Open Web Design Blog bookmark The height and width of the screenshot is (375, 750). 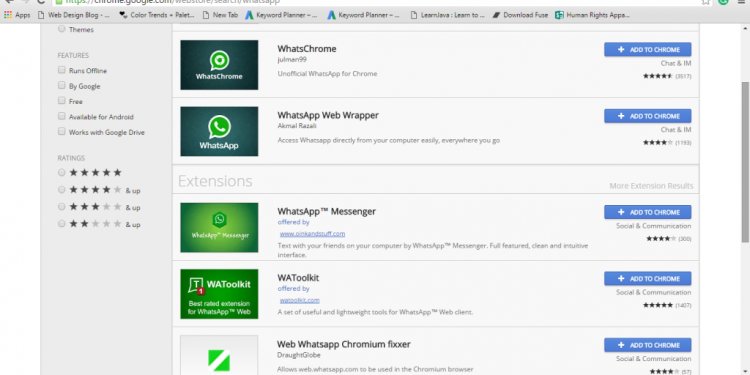[x=74, y=15]
